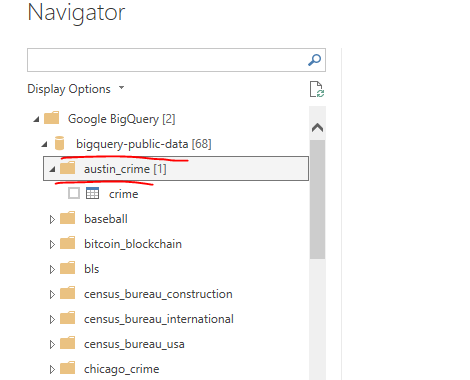This screenshot has height=380, width=470.
Task: Expand the census_bureau_construction node
Action: [52, 294]
